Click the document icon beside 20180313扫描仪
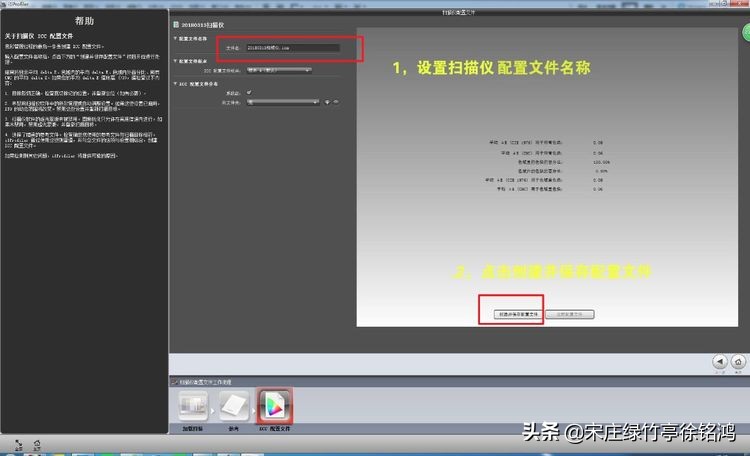The height and width of the screenshot is (456, 750). pyautogui.click(x=176, y=24)
